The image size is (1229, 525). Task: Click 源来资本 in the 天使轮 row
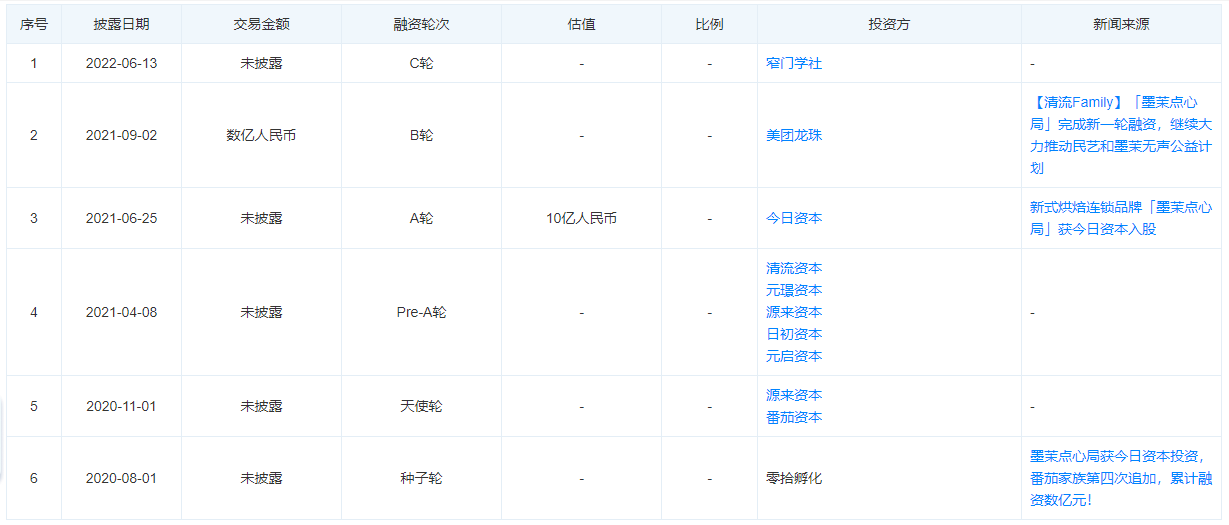pos(794,395)
